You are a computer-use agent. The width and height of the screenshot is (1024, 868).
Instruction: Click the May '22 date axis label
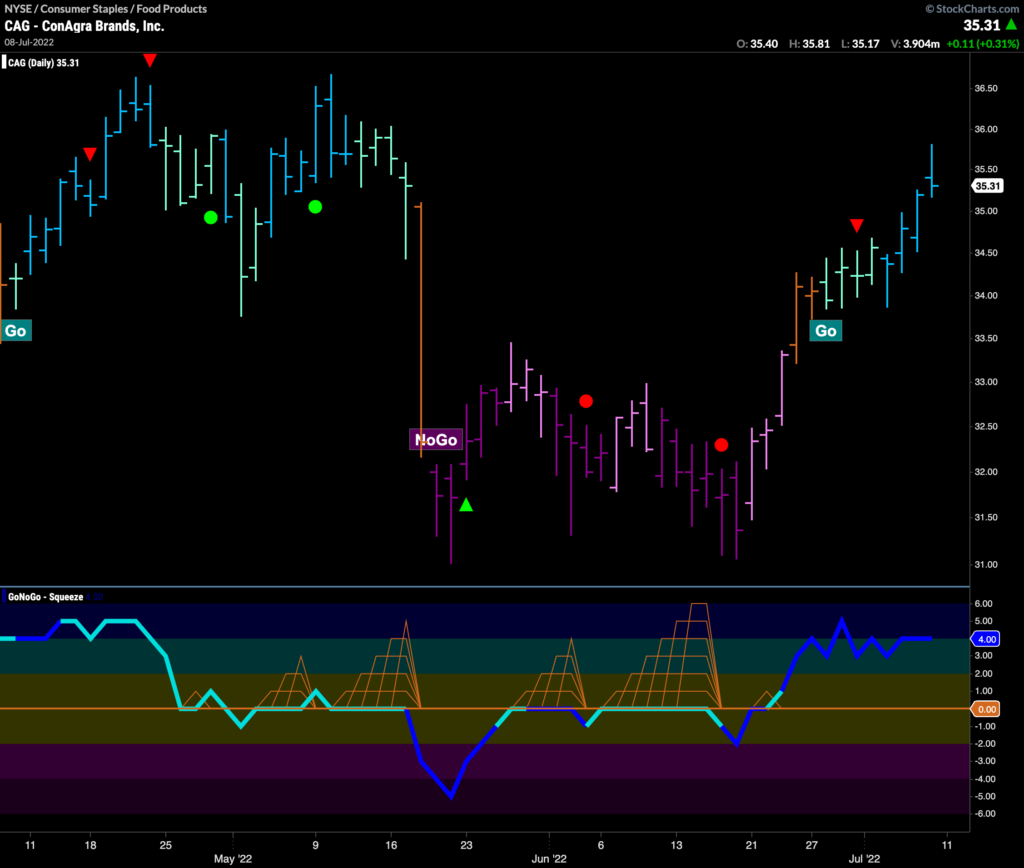[x=232, y=859]
